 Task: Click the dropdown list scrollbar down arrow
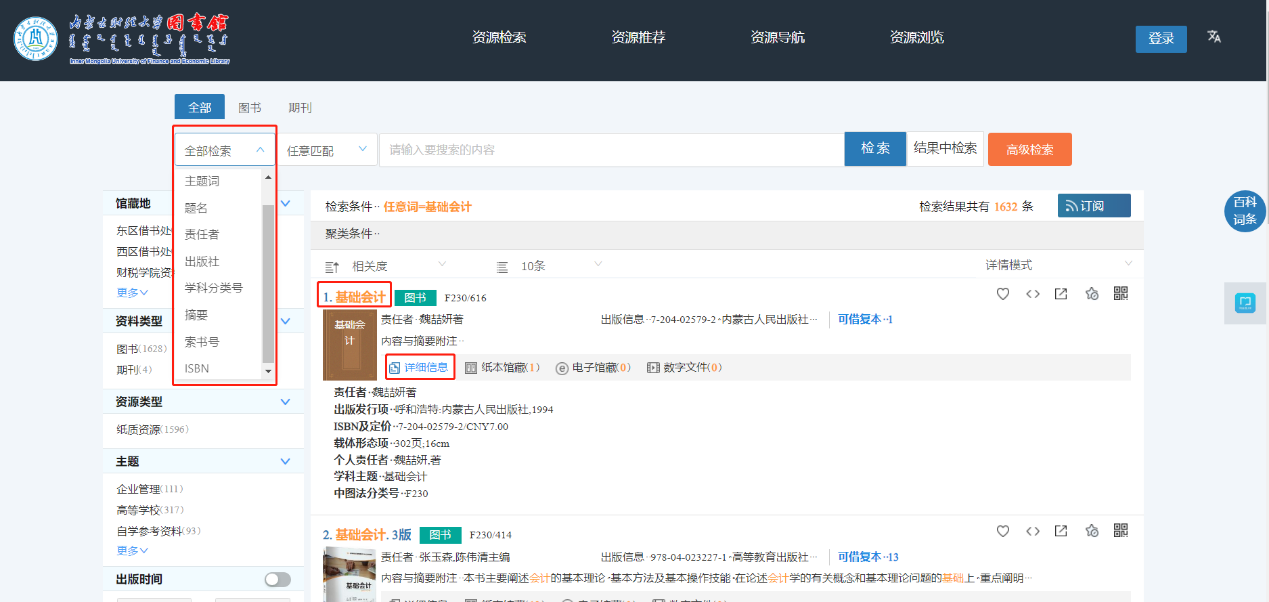coord(267,371)
